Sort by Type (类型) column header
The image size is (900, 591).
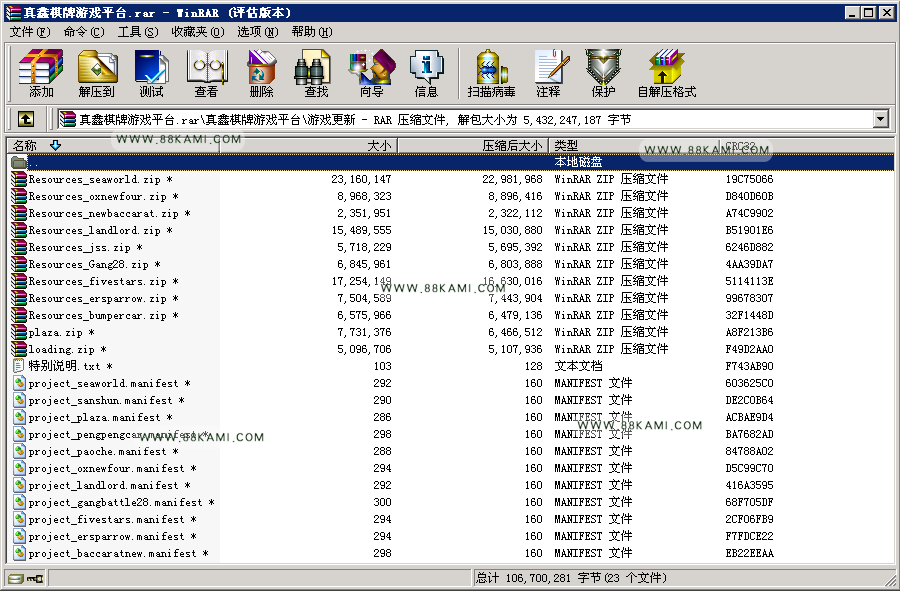tap(635, 146)
